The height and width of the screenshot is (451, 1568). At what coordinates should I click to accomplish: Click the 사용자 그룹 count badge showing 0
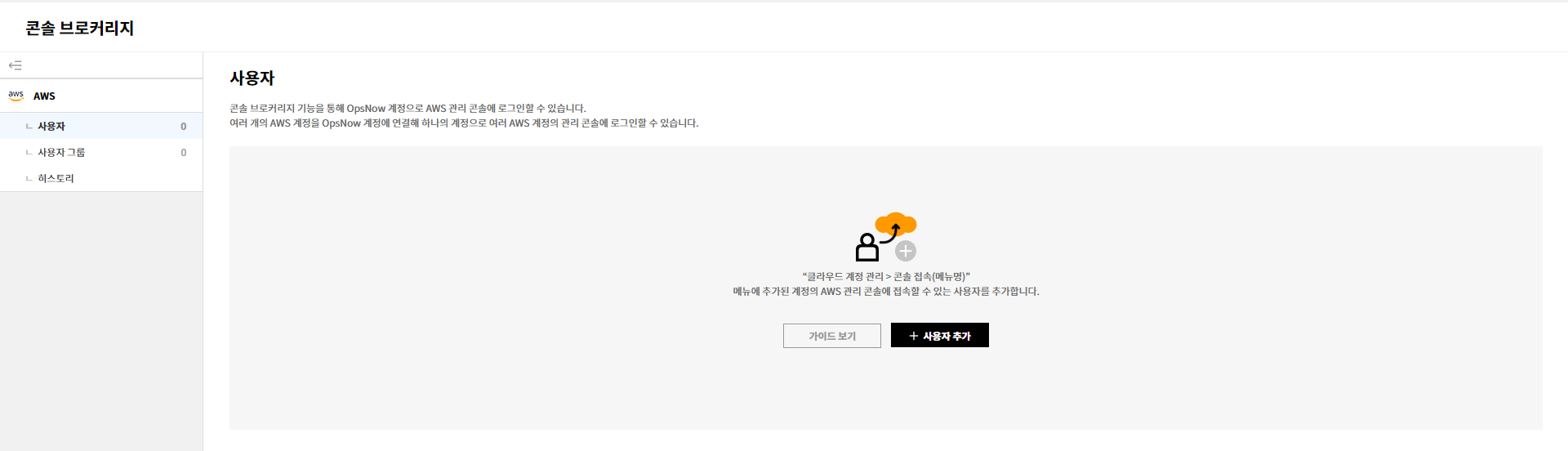pos(183,153)
